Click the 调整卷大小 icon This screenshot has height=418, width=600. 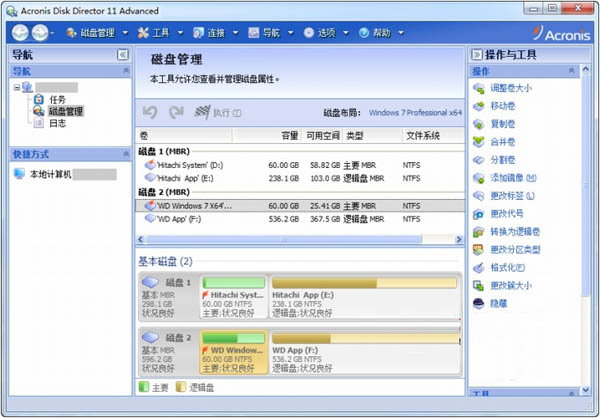[479, 88]
